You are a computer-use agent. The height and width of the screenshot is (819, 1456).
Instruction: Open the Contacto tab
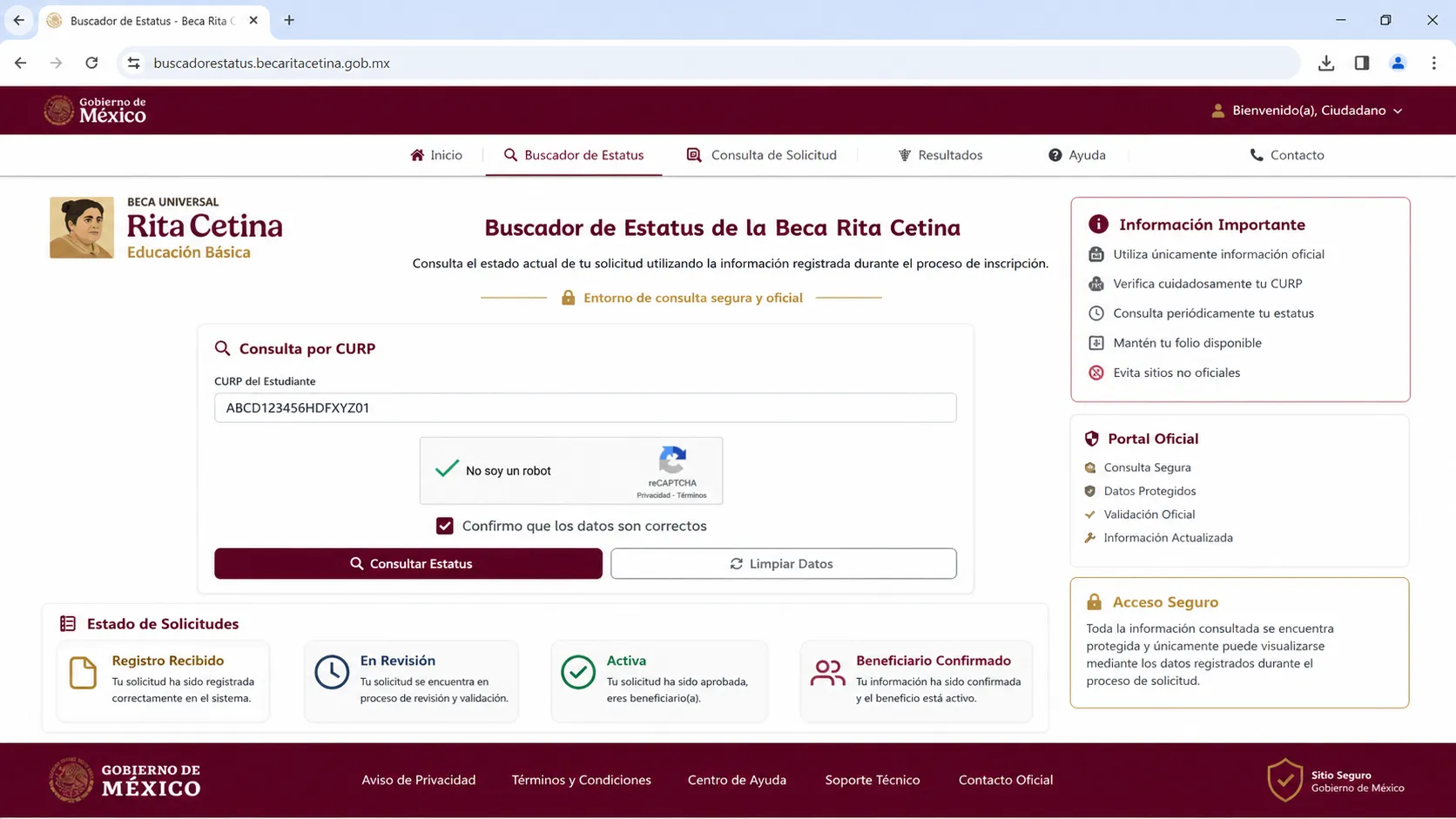point(1287,155)
